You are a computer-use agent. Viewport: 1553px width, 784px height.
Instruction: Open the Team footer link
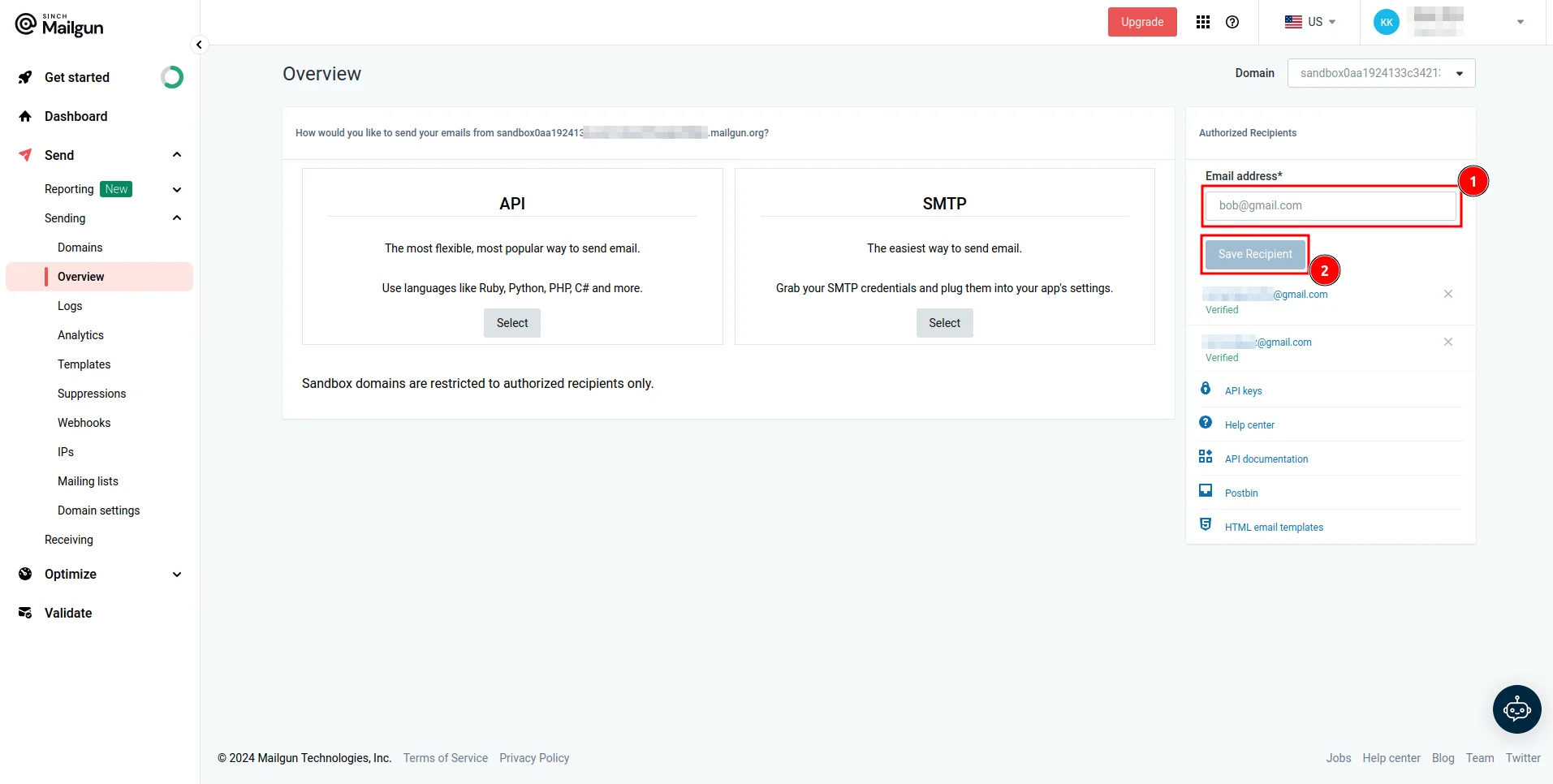1480,758
